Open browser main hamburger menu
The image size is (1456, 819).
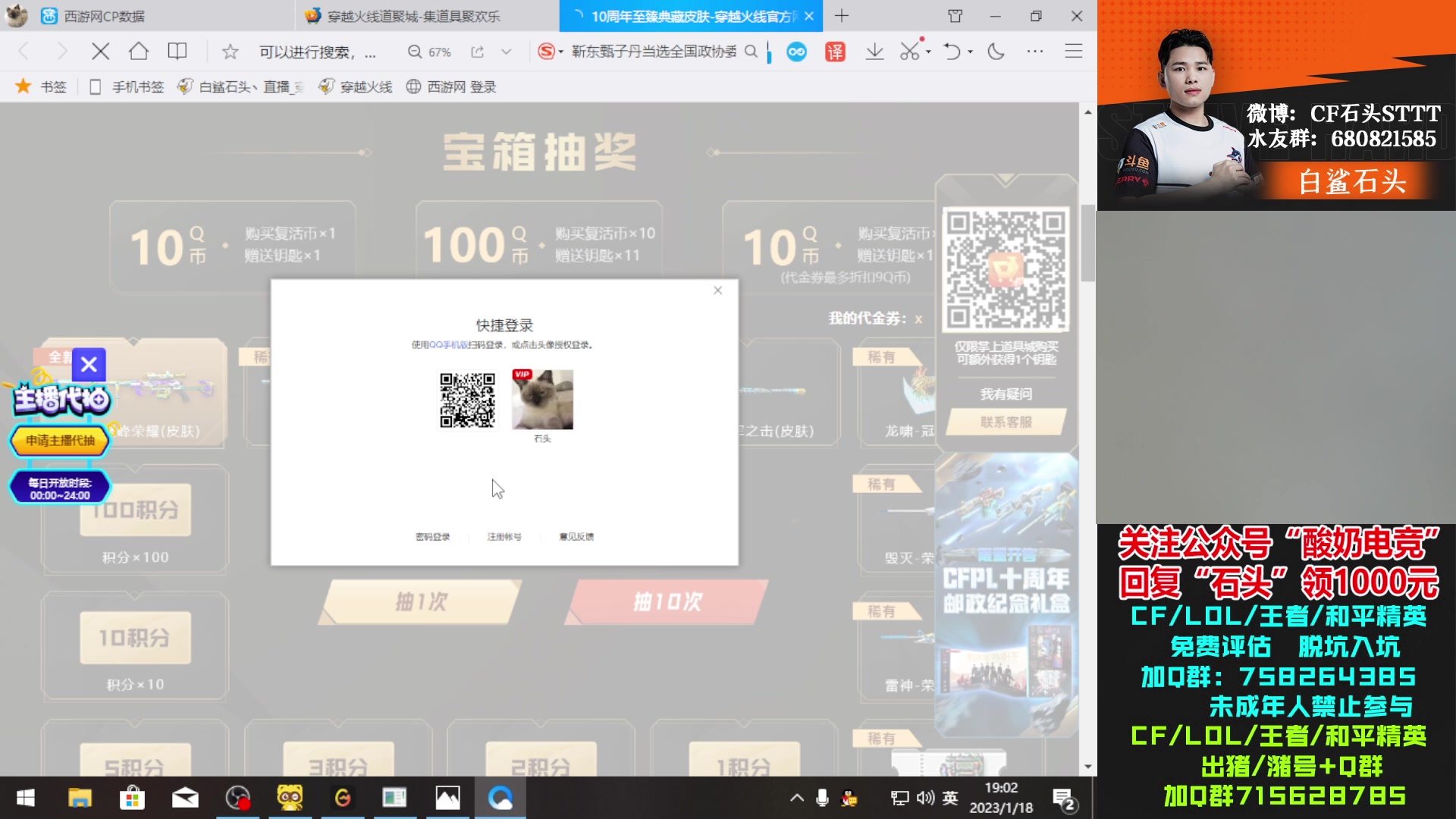point(1073,52)
